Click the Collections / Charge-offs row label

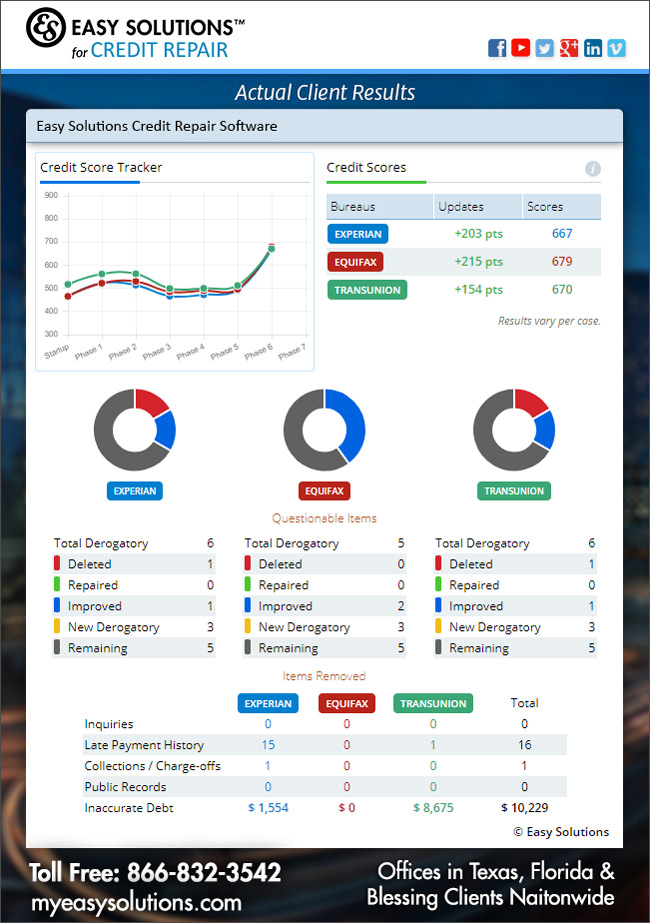(x=152, y=766)
